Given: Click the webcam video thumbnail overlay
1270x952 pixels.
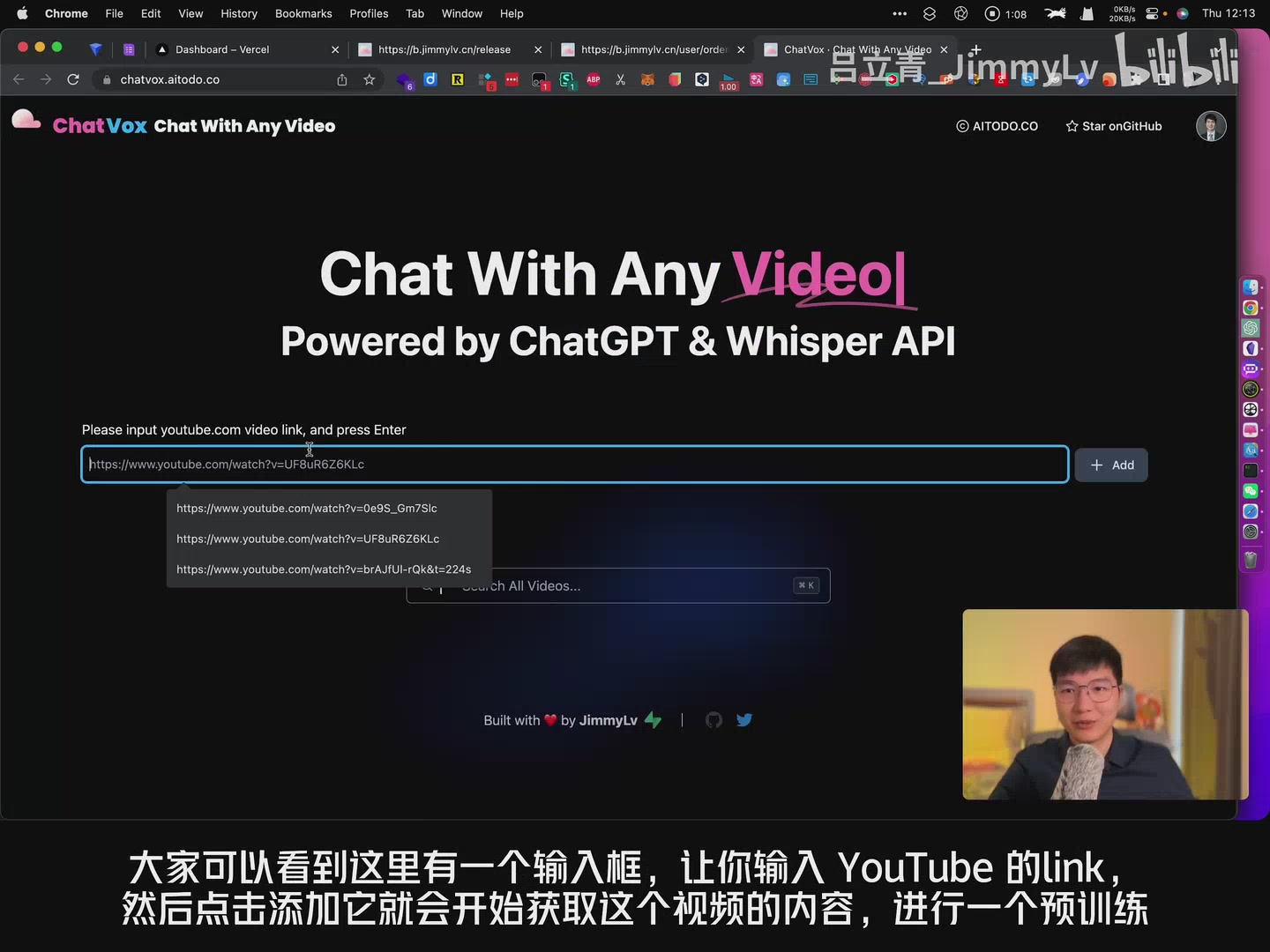Looking at the screenshot, I should coord(1104,704).
